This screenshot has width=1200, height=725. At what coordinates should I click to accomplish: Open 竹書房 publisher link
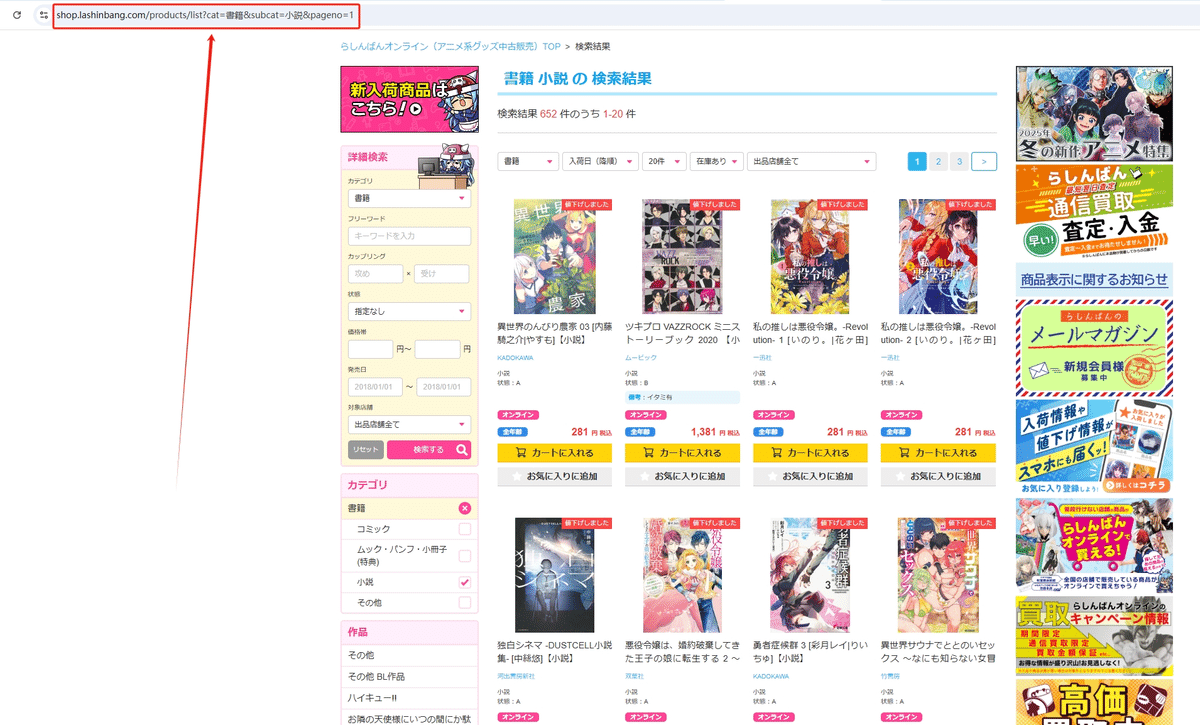tap(891, 676)
